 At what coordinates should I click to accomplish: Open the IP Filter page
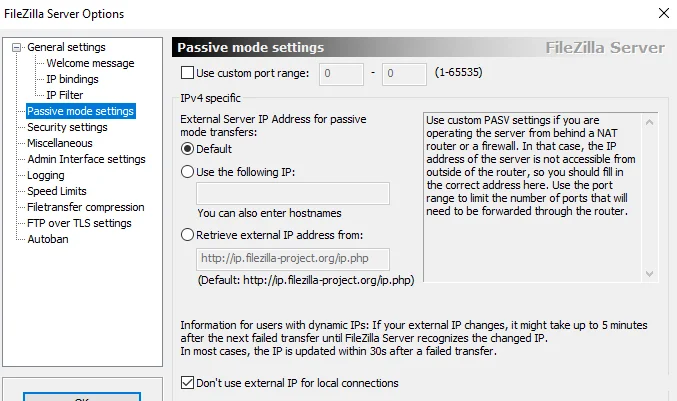[64, 95]
